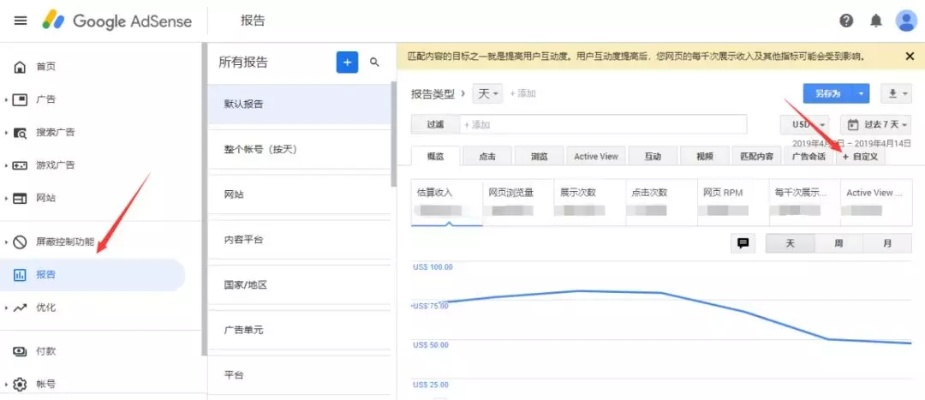Select 内容平台 report
Viewport: 925px width, 400px height.
point(299,240)
